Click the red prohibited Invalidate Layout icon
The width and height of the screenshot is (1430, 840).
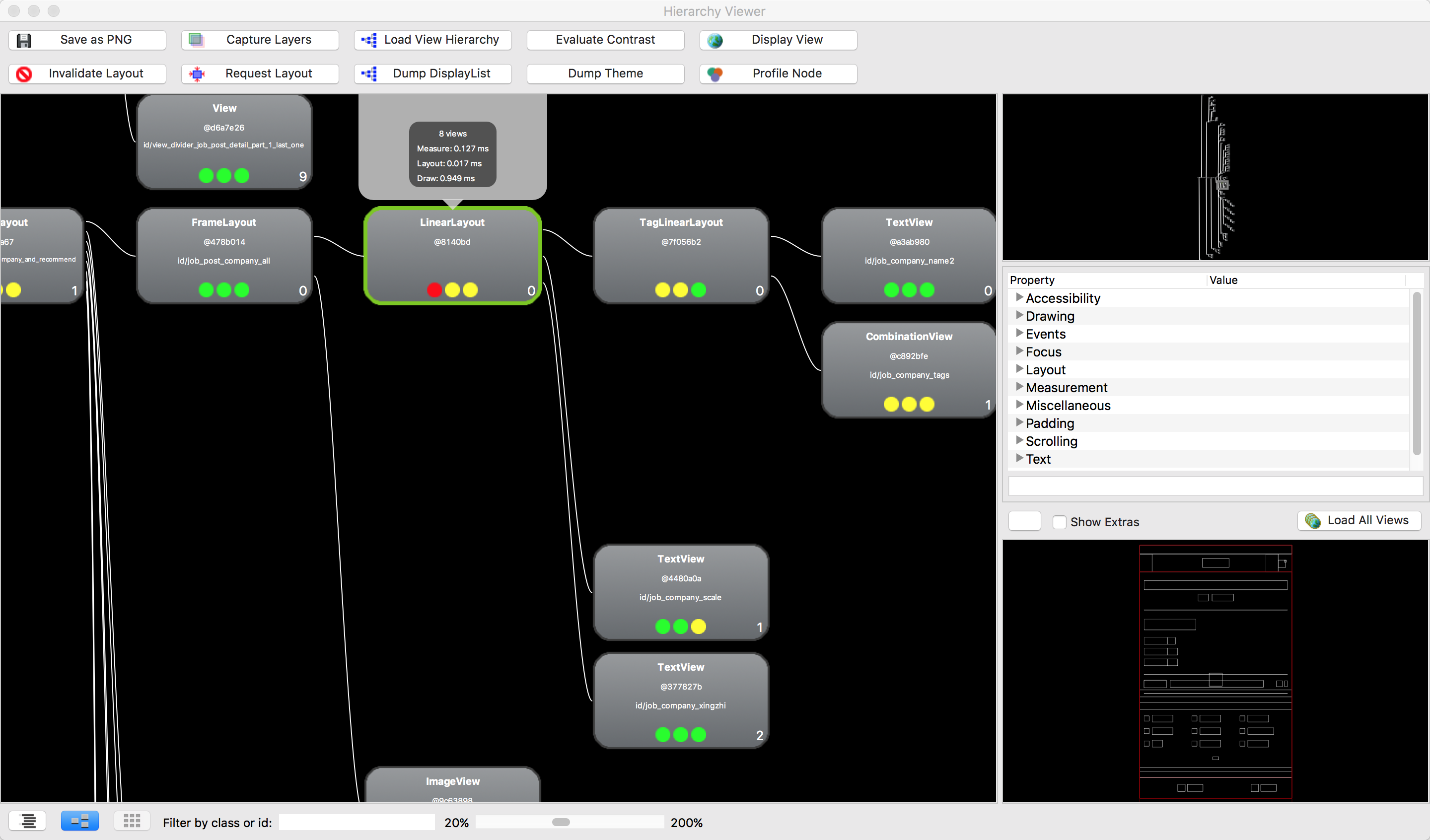(x=24, y=74)
